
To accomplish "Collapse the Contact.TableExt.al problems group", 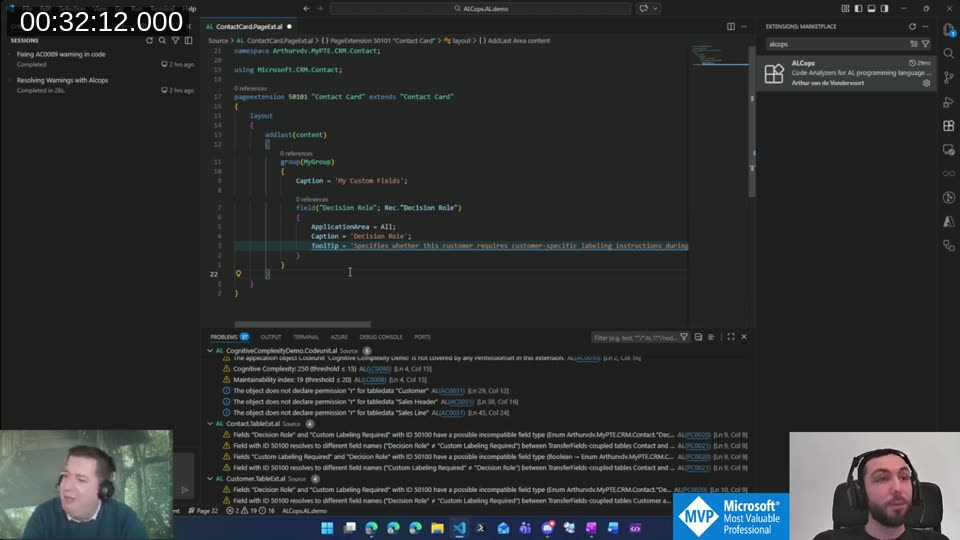I will (x=210, y=424).
